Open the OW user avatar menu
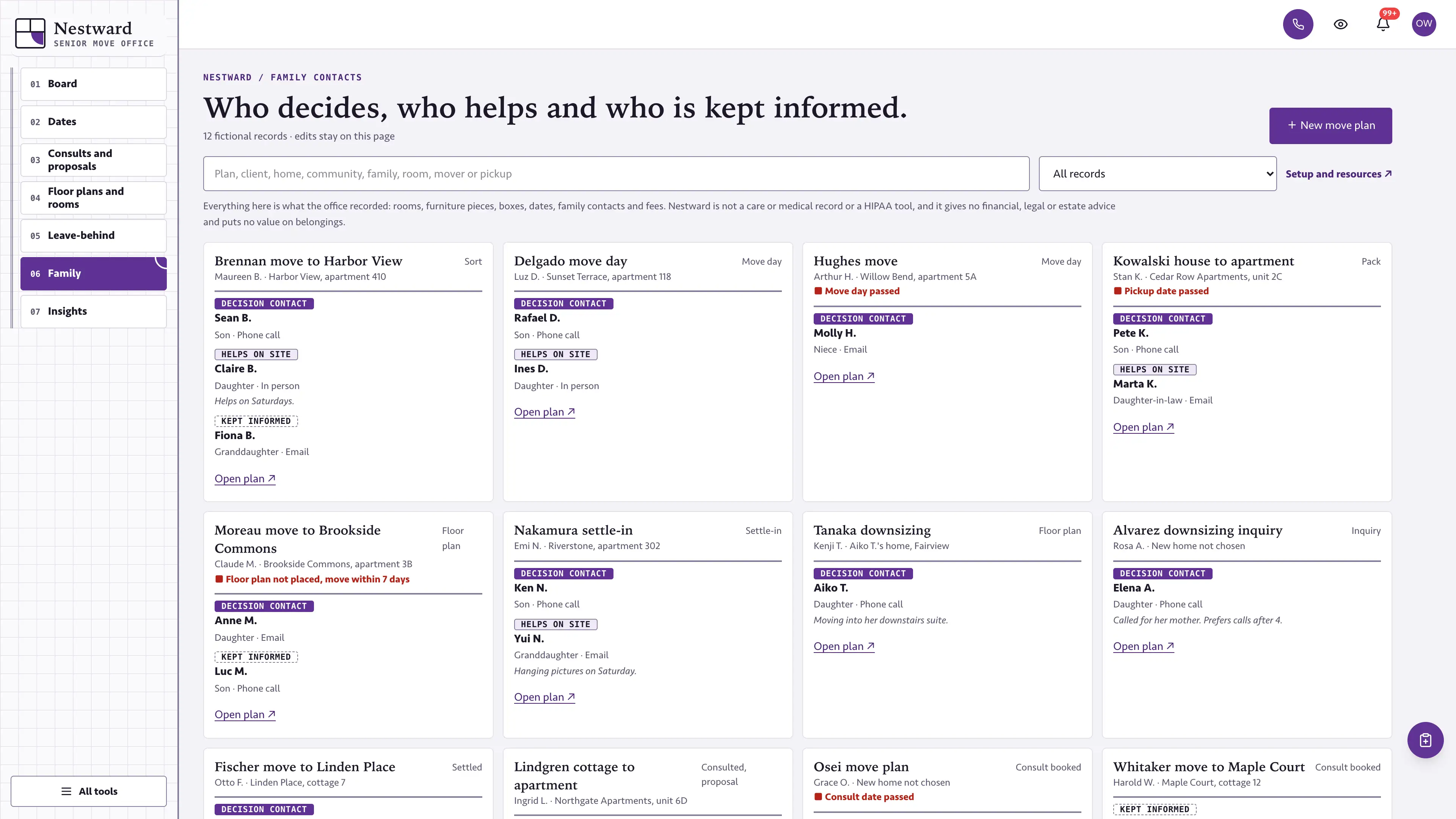The height and width of the screenshot is (819, 1456). point(1424,24)
